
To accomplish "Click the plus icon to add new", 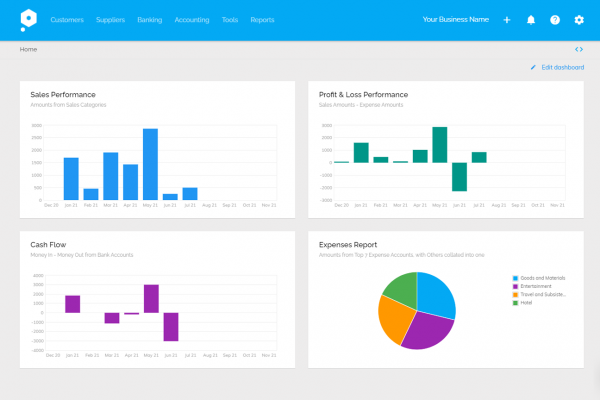I will click(x=507, y=19).
